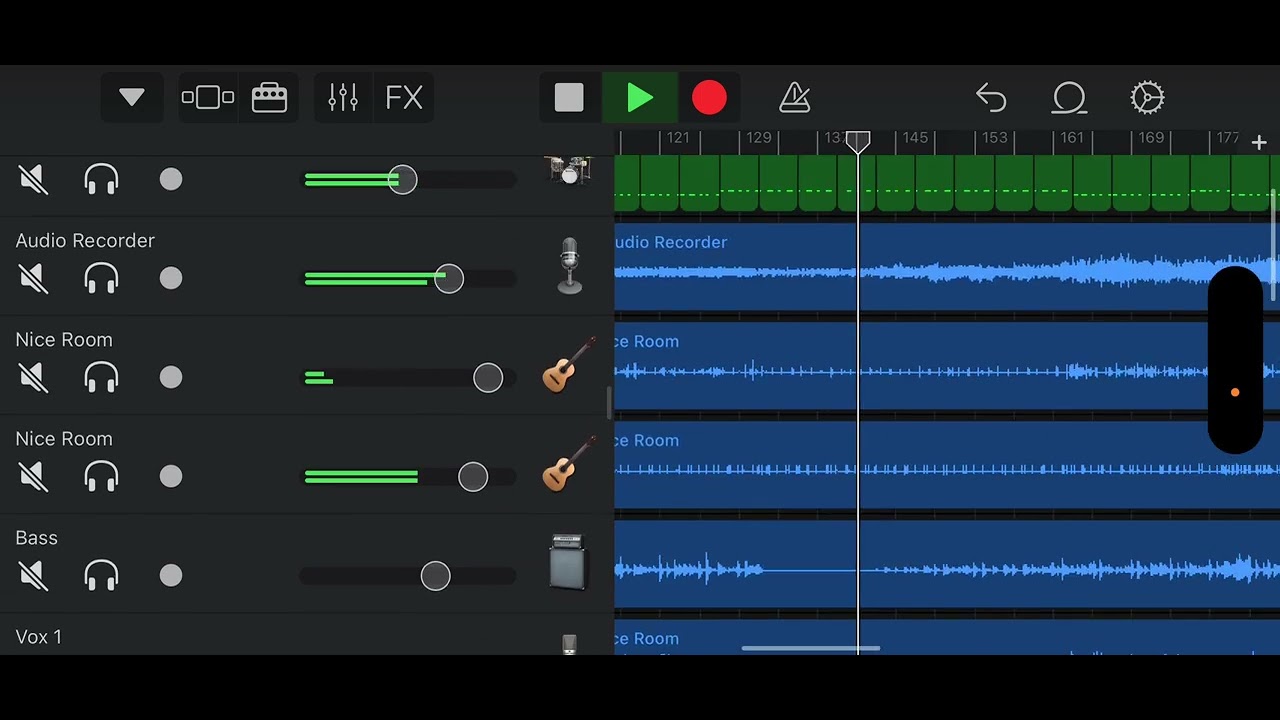Click the Bass track volume knob
This screenshot has width=1280, height=720.
click(435, 575)
